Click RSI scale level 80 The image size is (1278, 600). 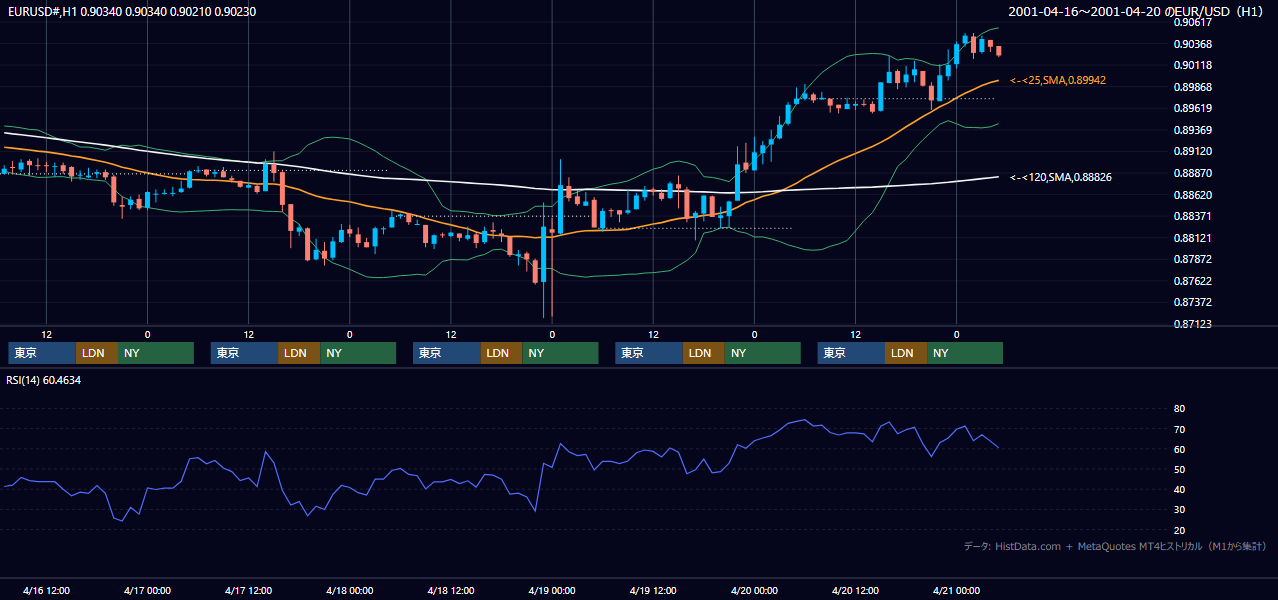coord(1179,409)
